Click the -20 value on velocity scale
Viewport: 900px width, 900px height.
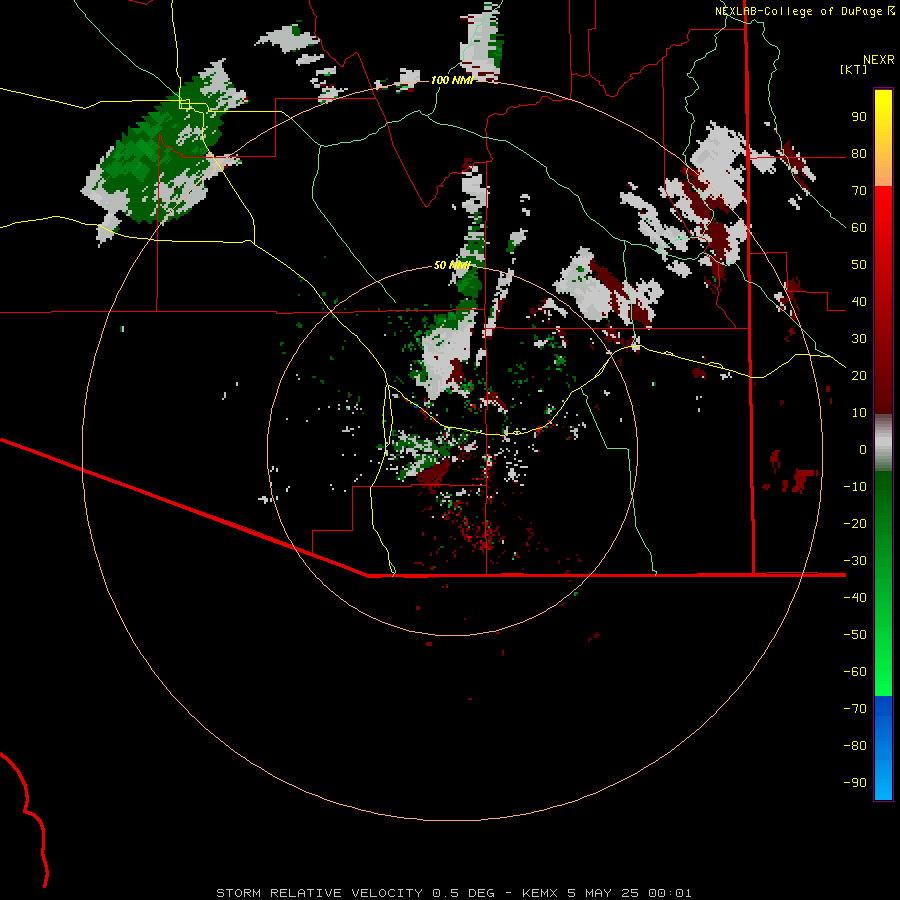coord(855,524)
